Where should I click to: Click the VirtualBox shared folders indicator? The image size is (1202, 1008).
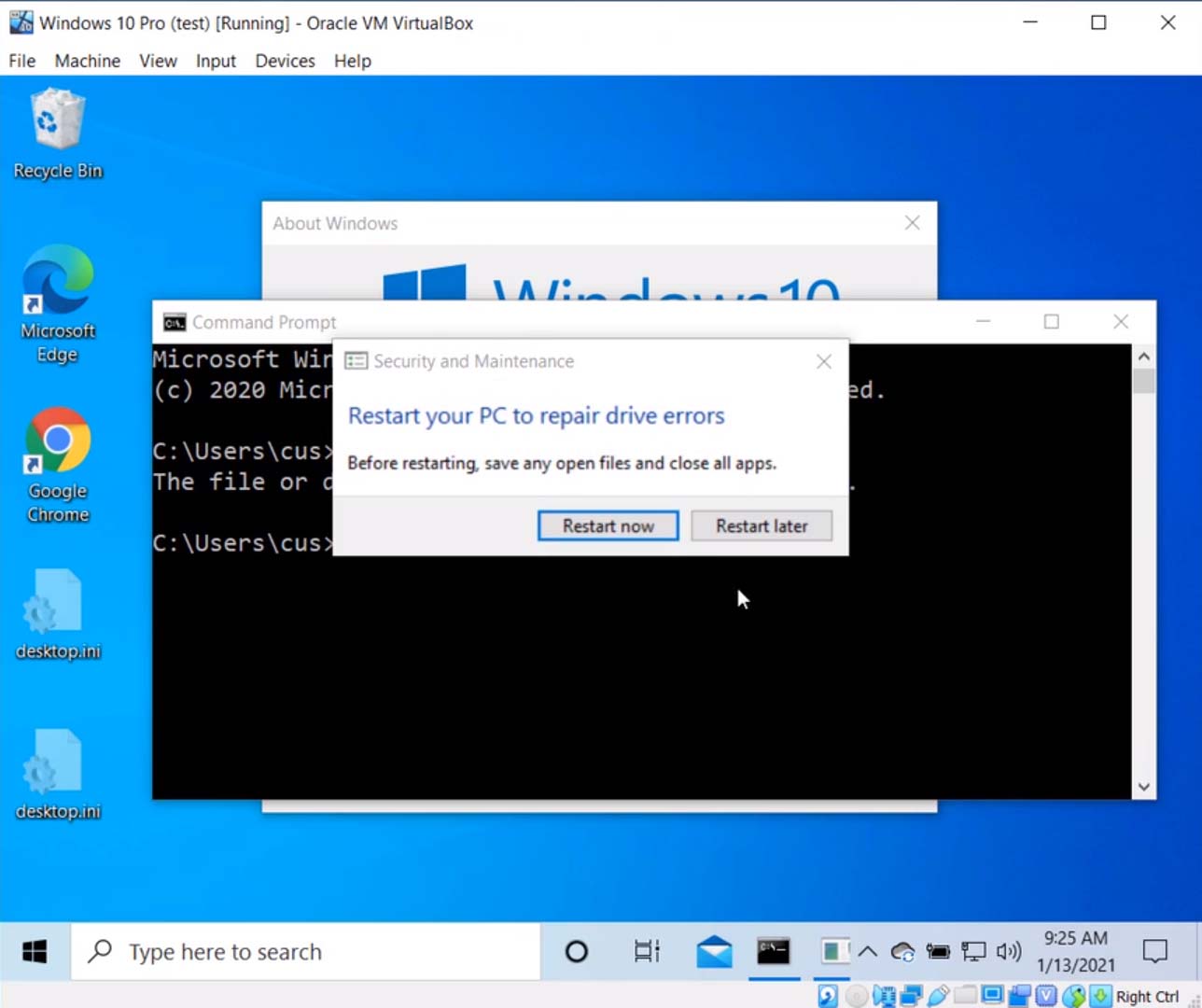pos(965,996)
